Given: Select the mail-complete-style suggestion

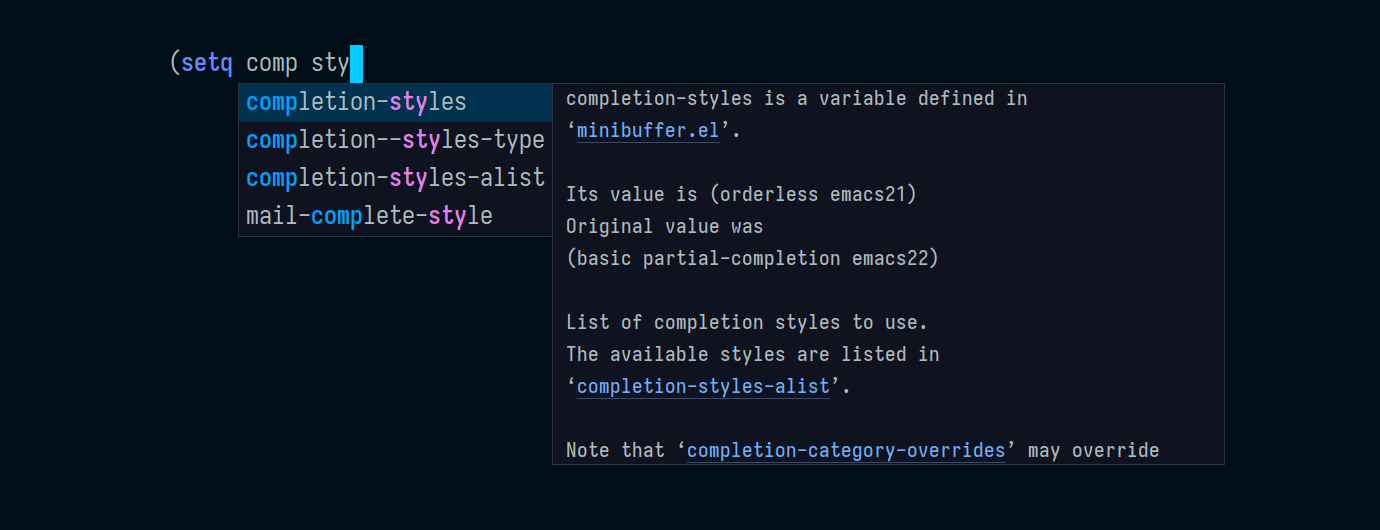Looking at the screenshot, I should pyautogui.click(x=369, y=216).
